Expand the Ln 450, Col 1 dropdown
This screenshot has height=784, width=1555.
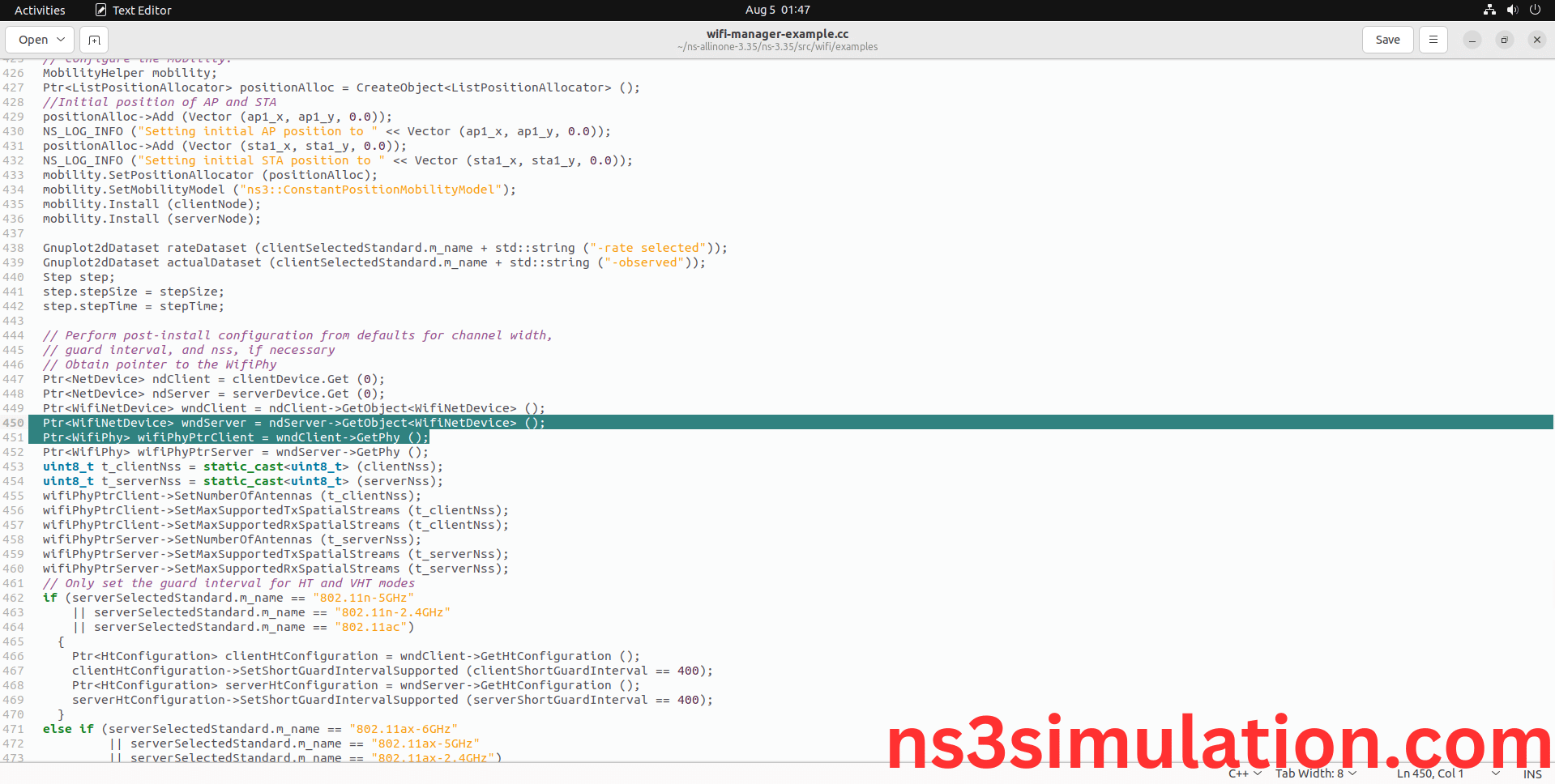[x=1431, y=773]
